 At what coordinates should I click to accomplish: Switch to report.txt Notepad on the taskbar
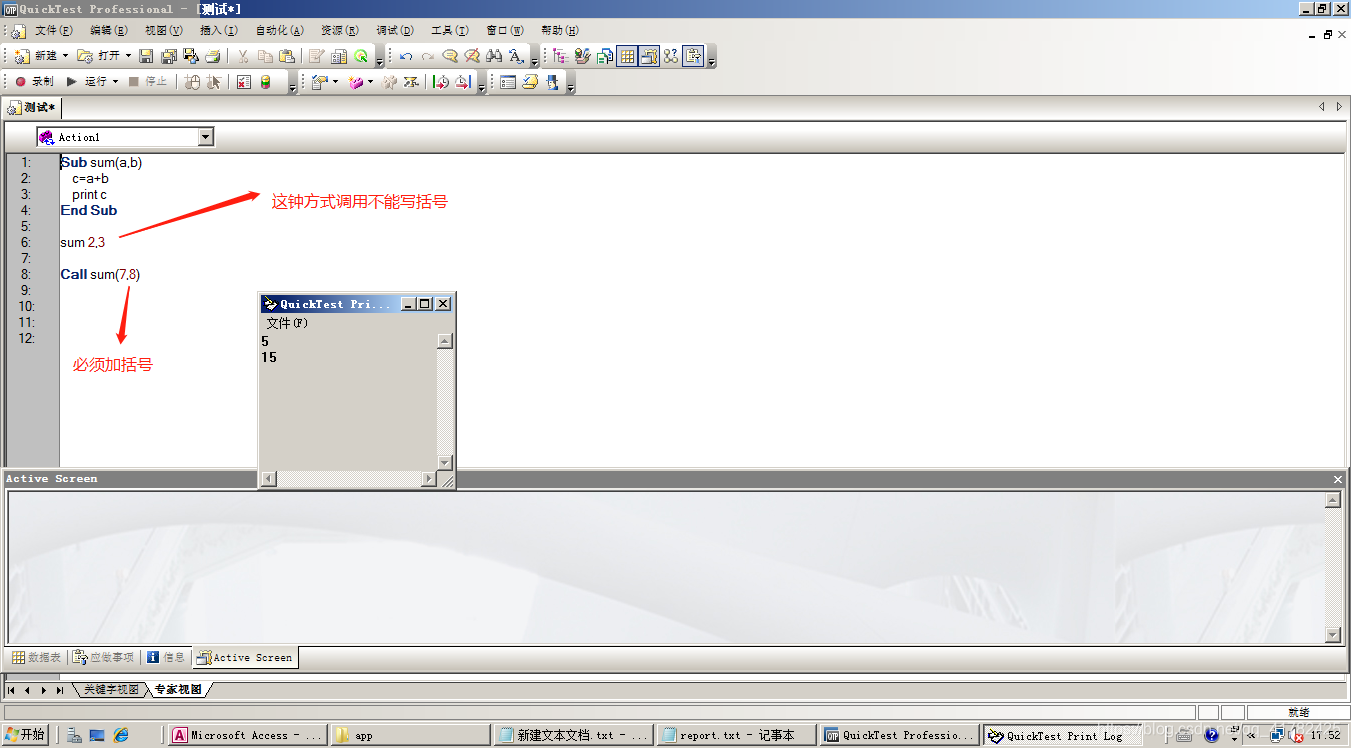(x=735, y=735)
